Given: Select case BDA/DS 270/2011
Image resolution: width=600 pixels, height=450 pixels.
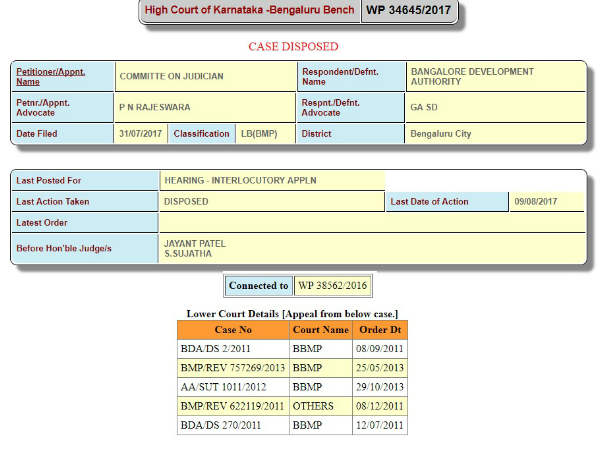Looking at the screenshot, I should [221, 426].
